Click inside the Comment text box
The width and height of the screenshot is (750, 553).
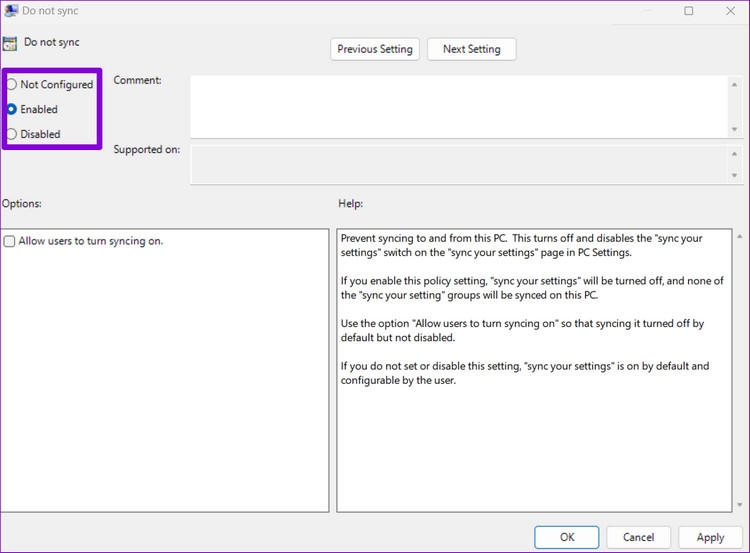(x=458, y=107)
